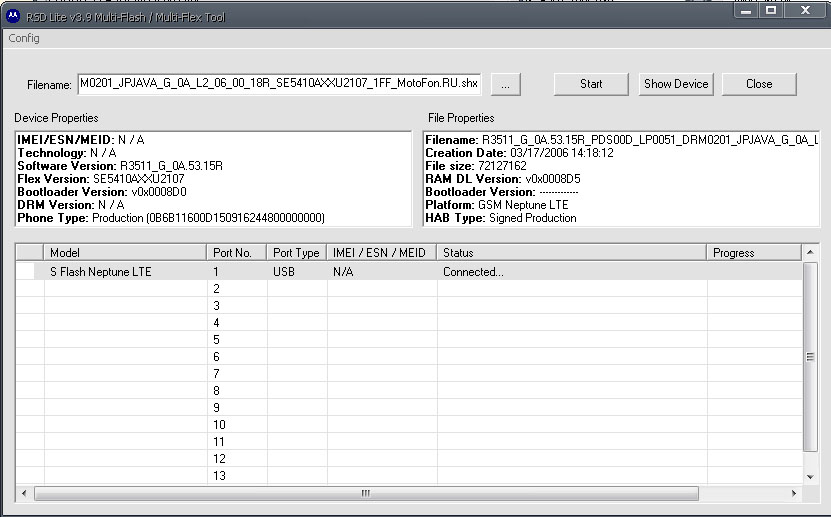Select port number 7 row
Screen dimensions: 831x517
409,373
